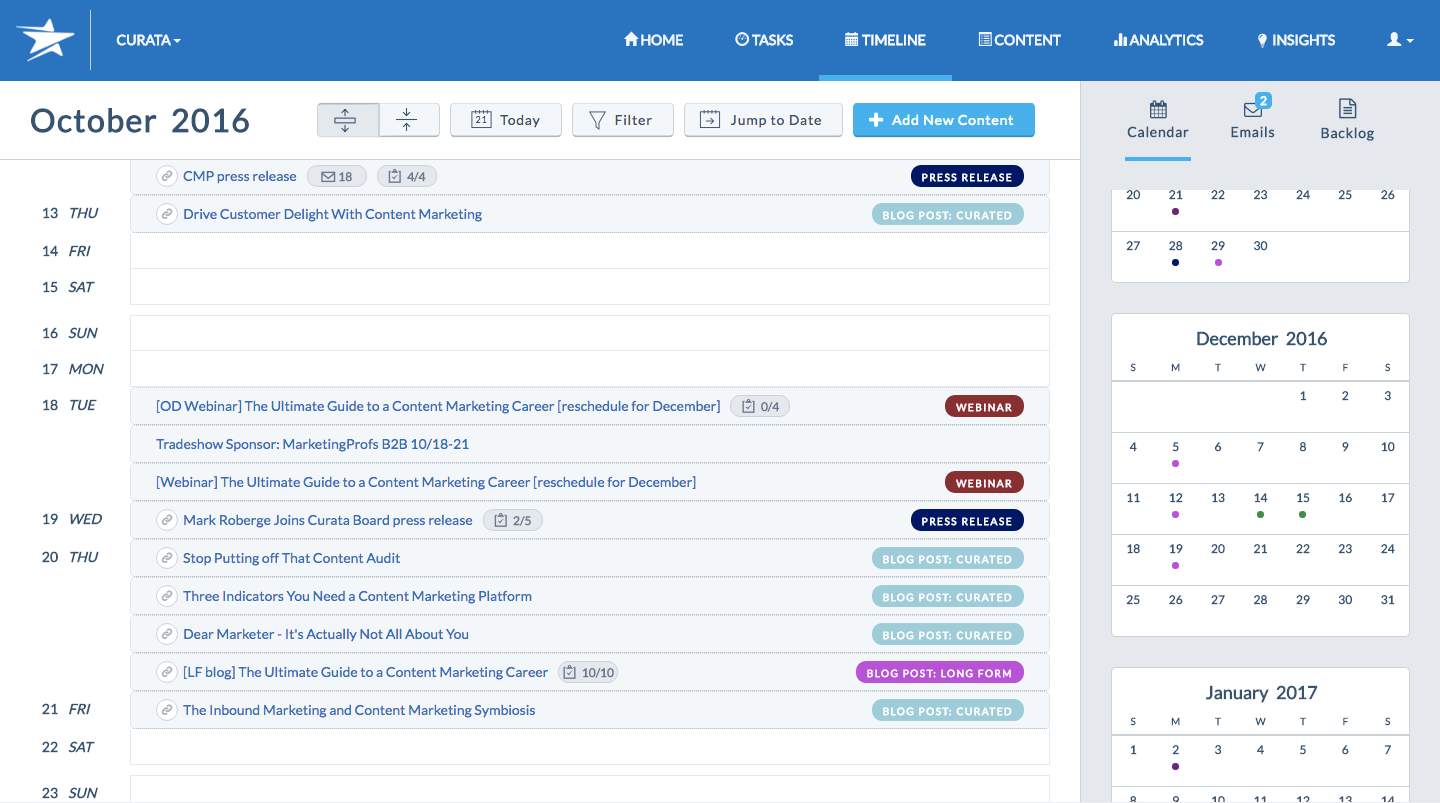1440x803 pixels.
Task: Click the purple Blog Post: Long Form tag
Action: (x=939, y=673)
